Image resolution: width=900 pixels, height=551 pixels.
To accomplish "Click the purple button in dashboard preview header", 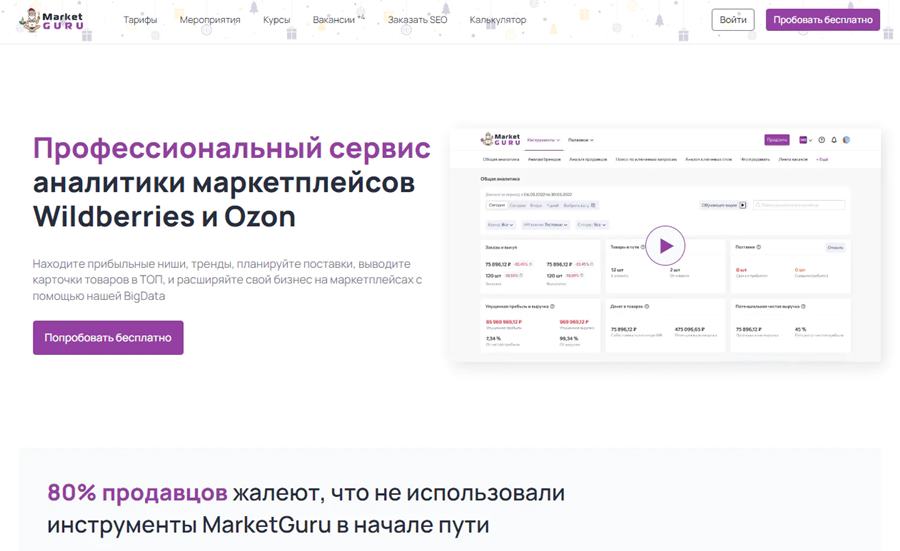I will pos(777,139).
